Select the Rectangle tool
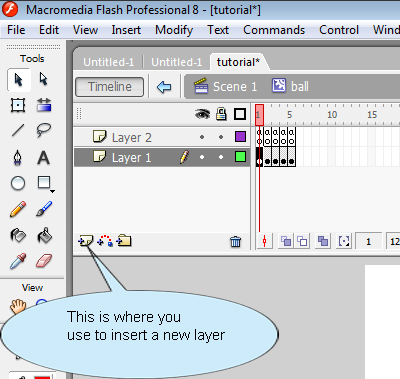 pyautogui.click(x=44, y=183)
